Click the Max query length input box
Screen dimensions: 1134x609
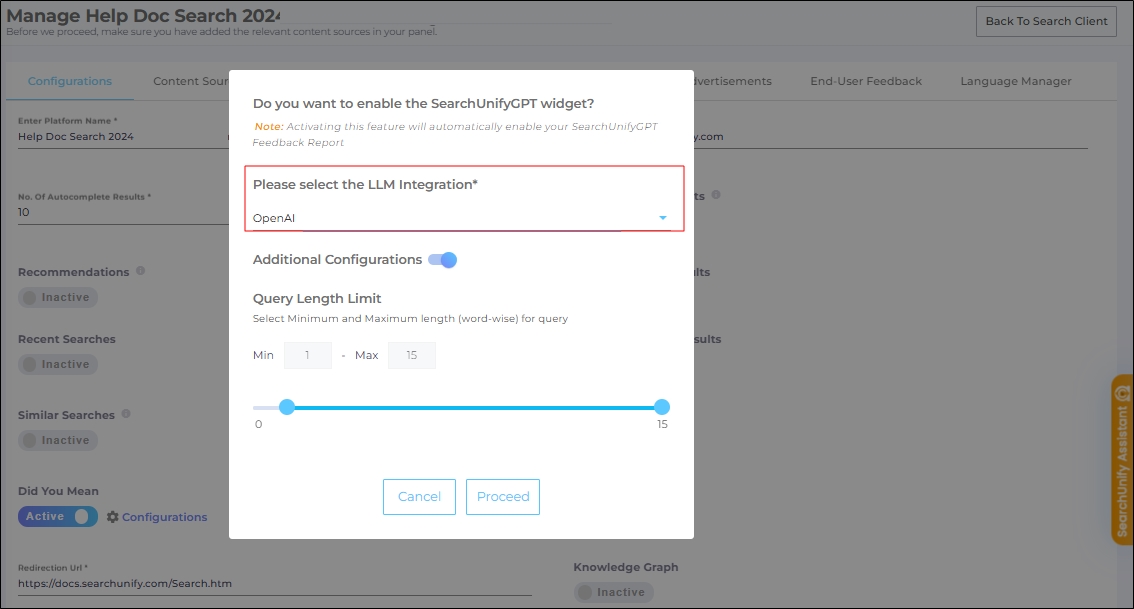(411, 356)
